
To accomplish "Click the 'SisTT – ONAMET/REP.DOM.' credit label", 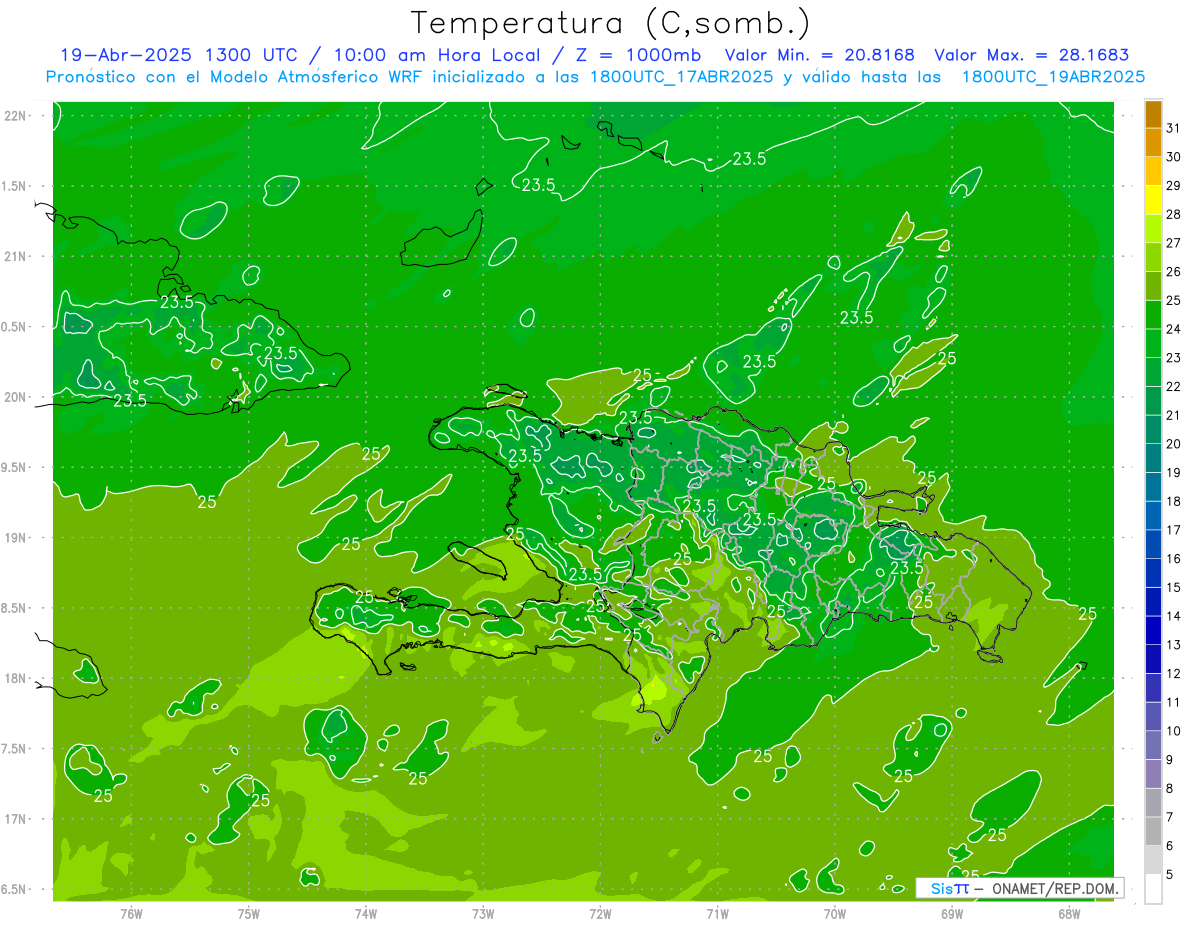I will pos(1020,888).
